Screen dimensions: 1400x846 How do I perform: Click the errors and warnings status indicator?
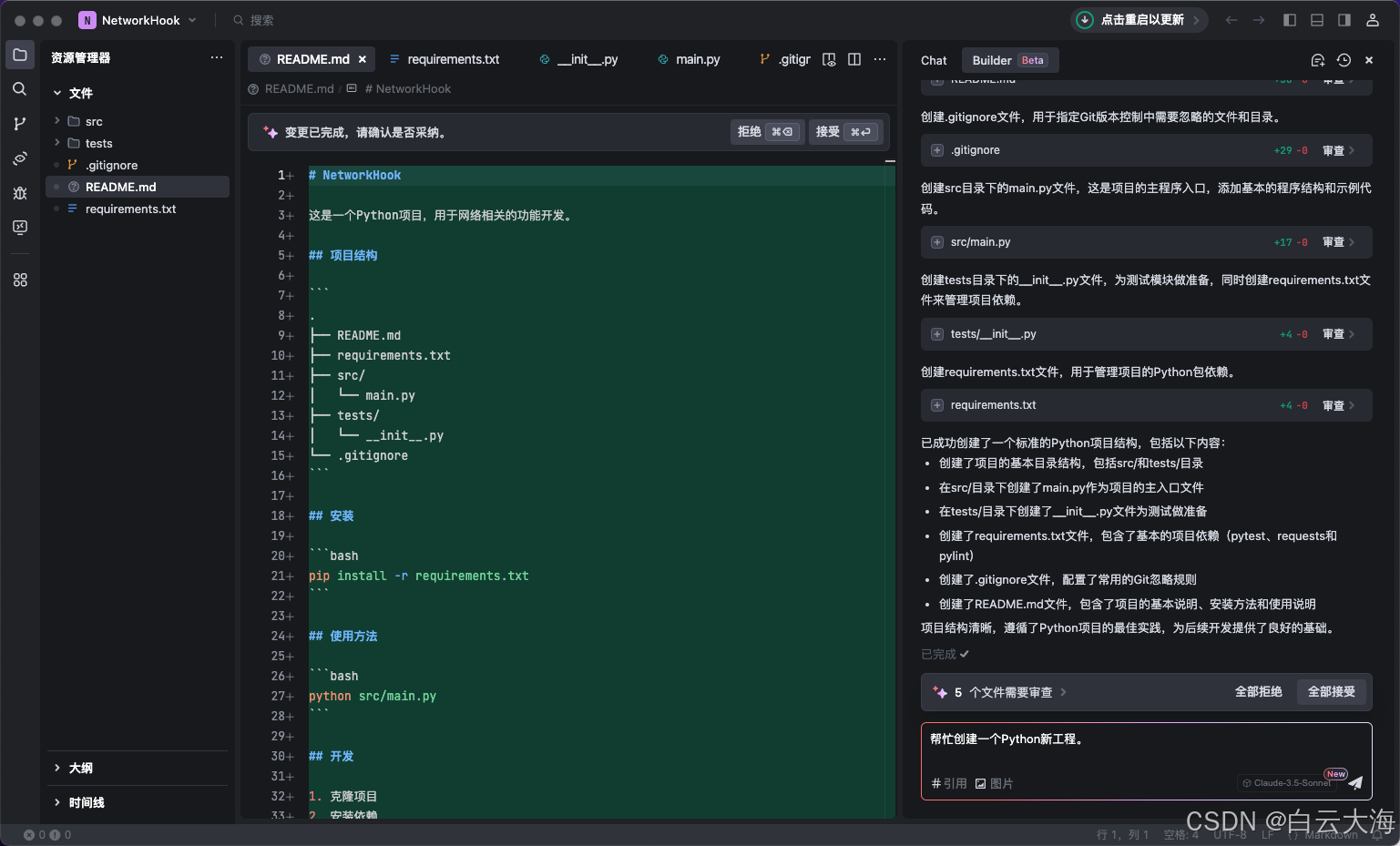tap(47, 834)
